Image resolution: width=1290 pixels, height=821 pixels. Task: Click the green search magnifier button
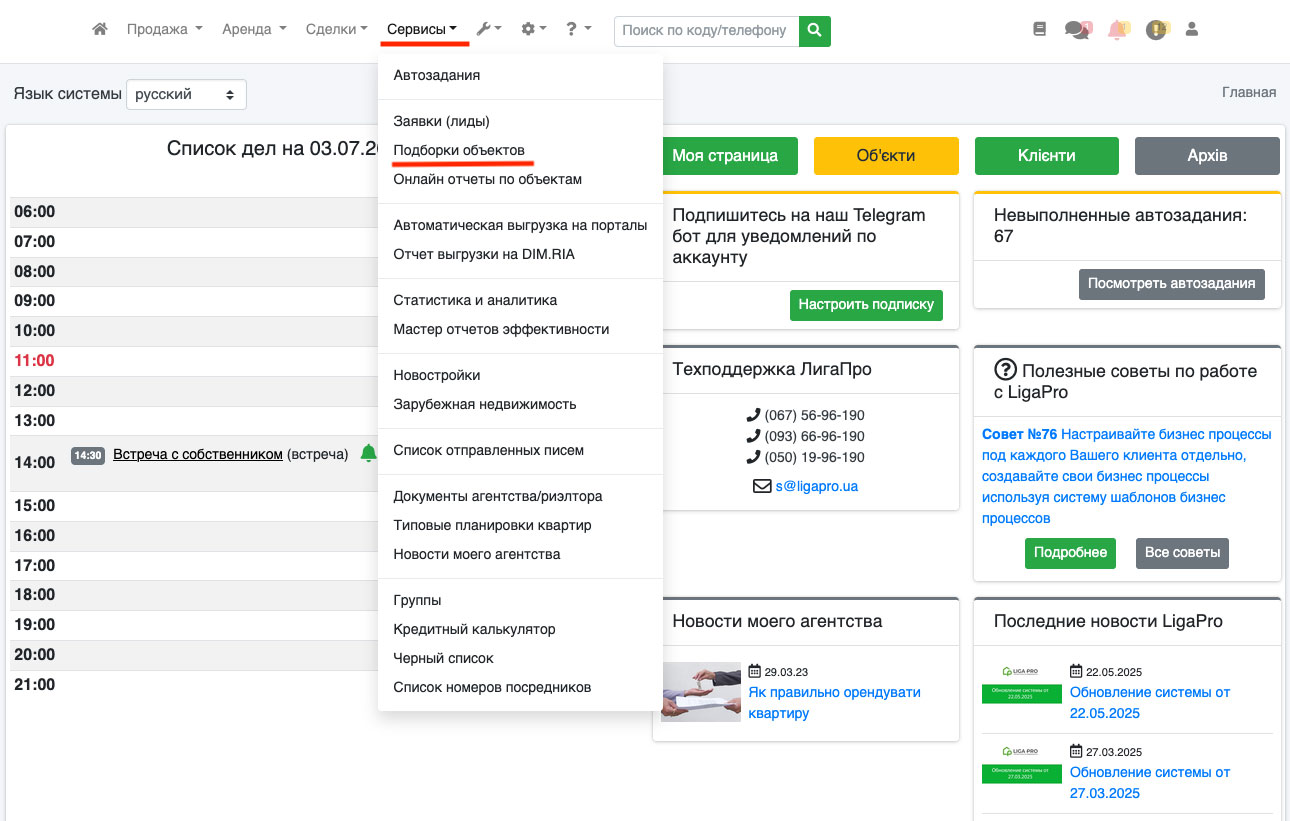815,31
